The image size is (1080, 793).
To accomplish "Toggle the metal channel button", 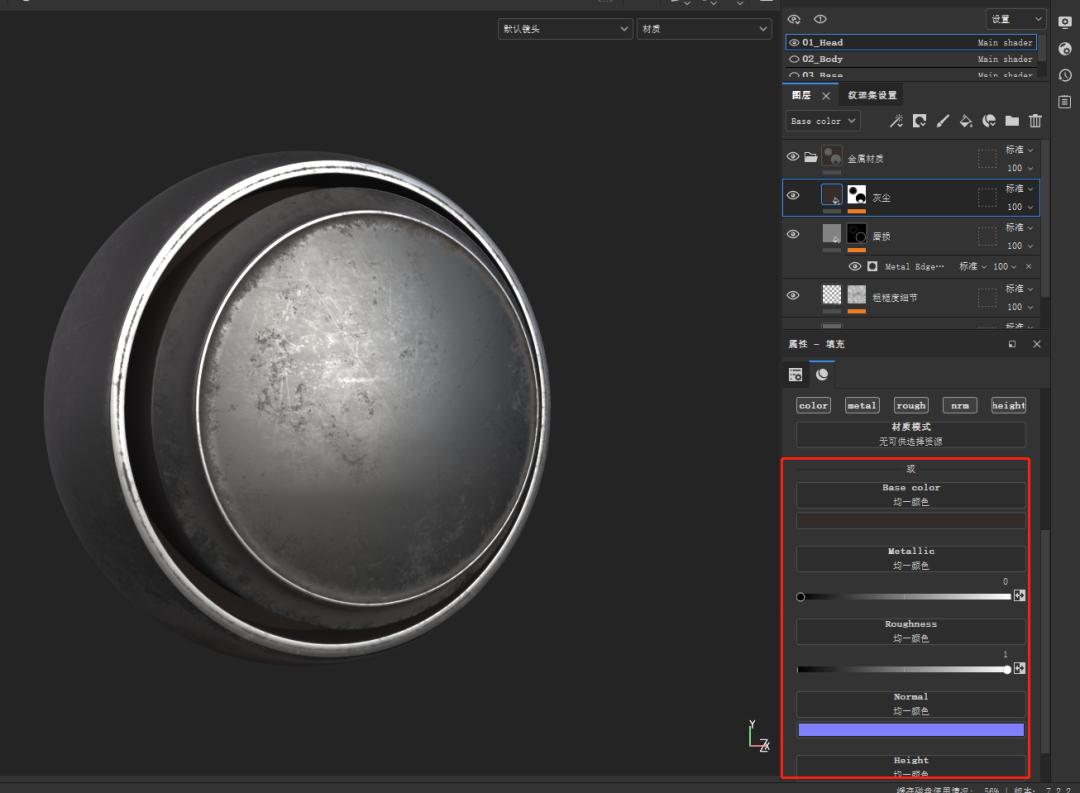I will point(862,406).
